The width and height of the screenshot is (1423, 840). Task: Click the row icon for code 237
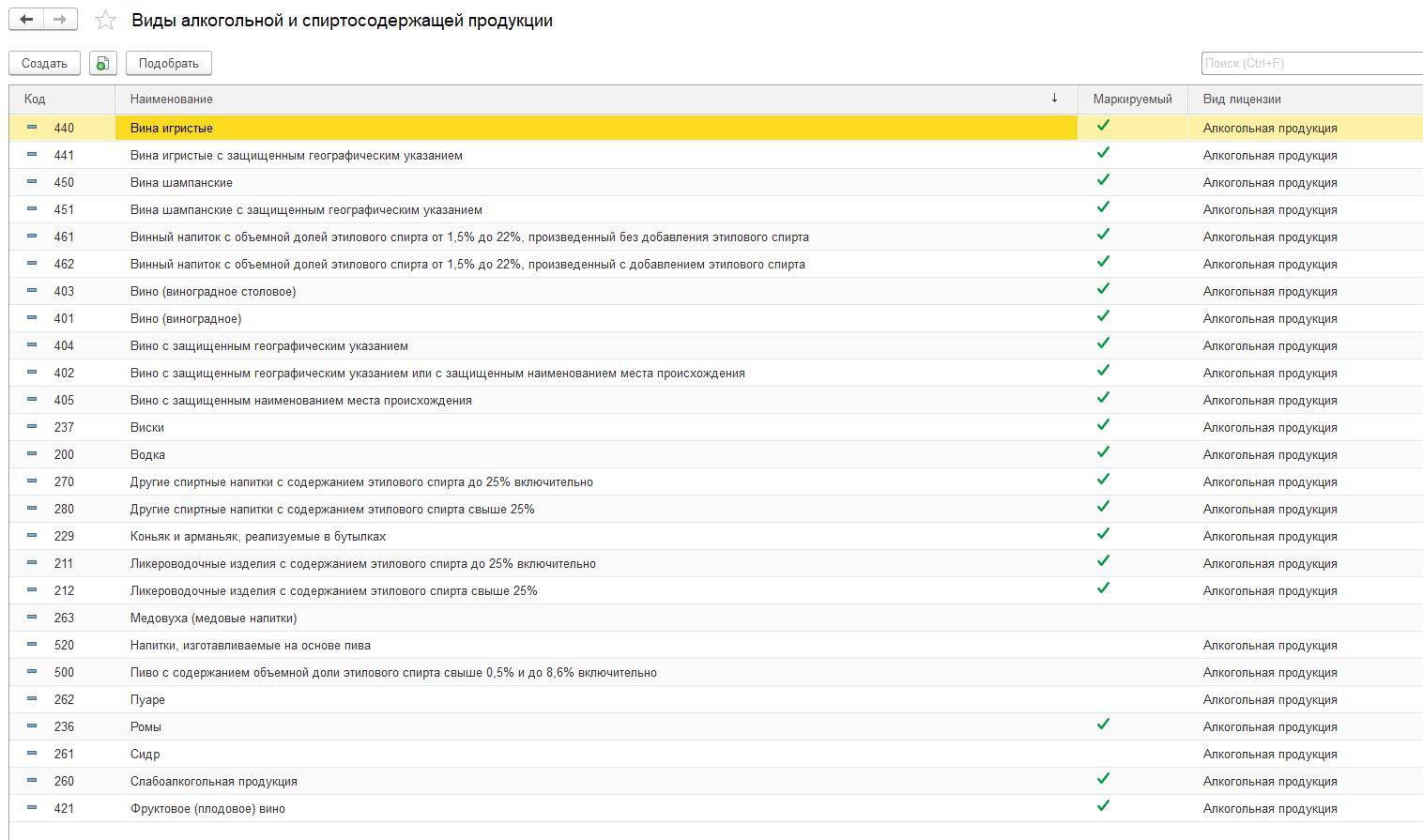32,426
